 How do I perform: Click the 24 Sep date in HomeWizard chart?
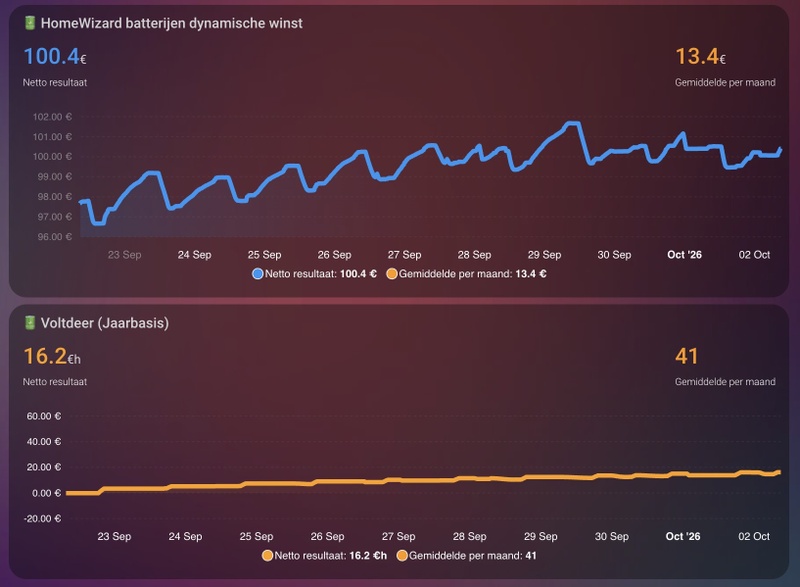(194, 254)
